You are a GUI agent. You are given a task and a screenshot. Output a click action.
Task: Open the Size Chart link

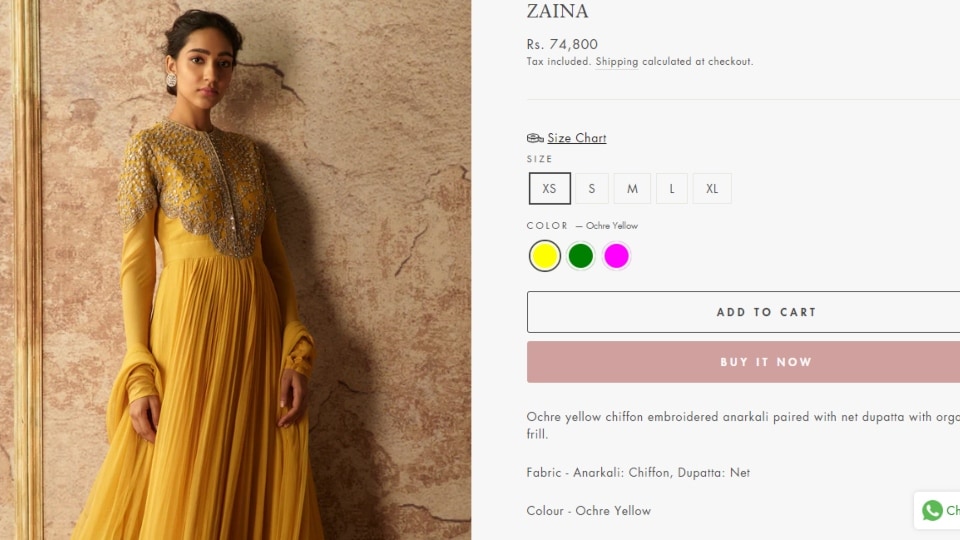(x=576, y=138)
